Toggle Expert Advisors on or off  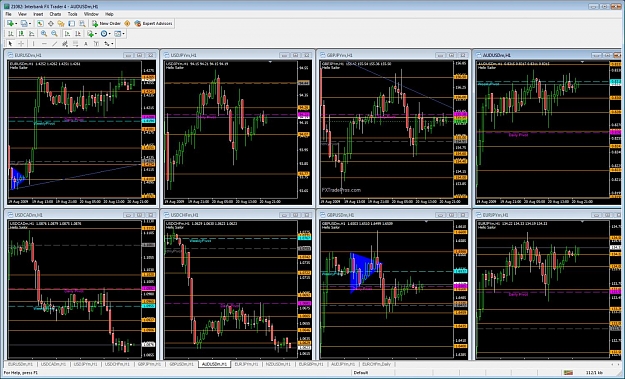153,24
